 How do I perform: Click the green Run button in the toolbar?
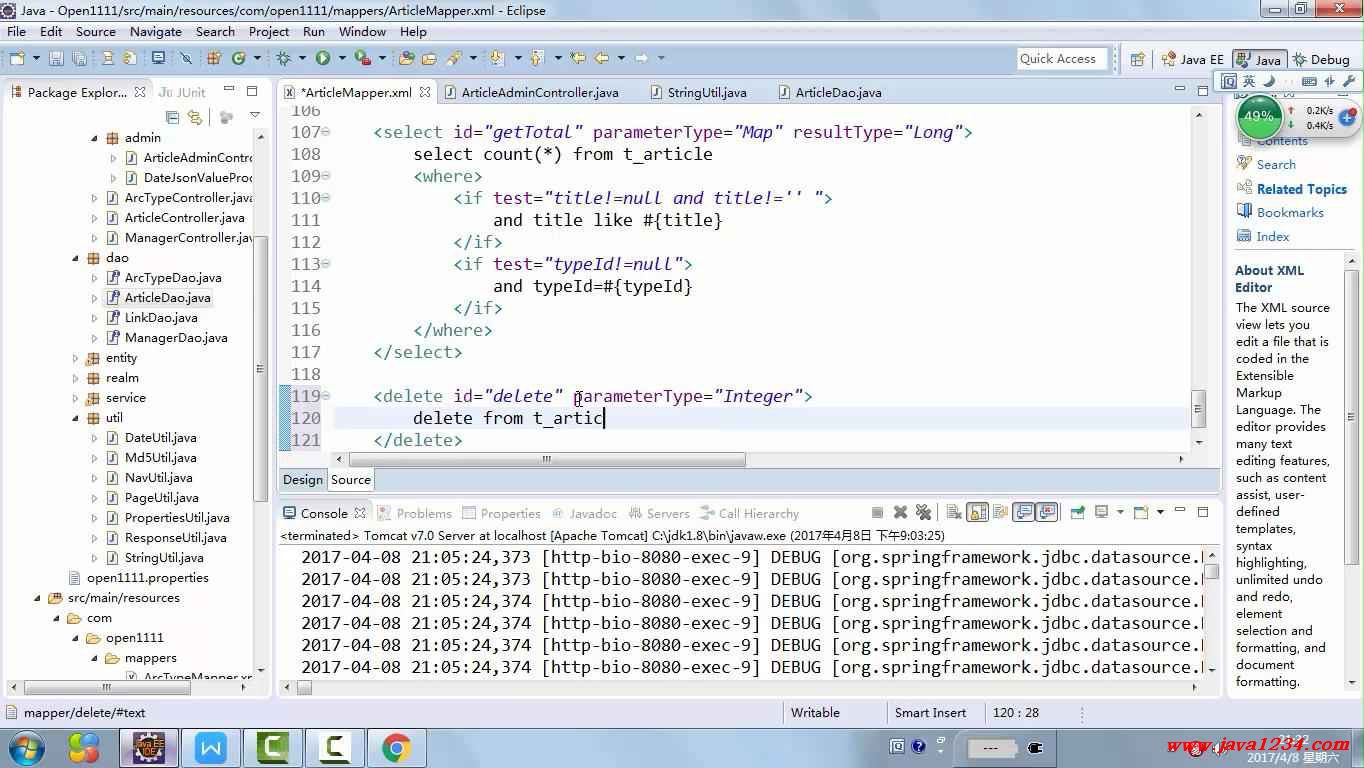point(323,59)
